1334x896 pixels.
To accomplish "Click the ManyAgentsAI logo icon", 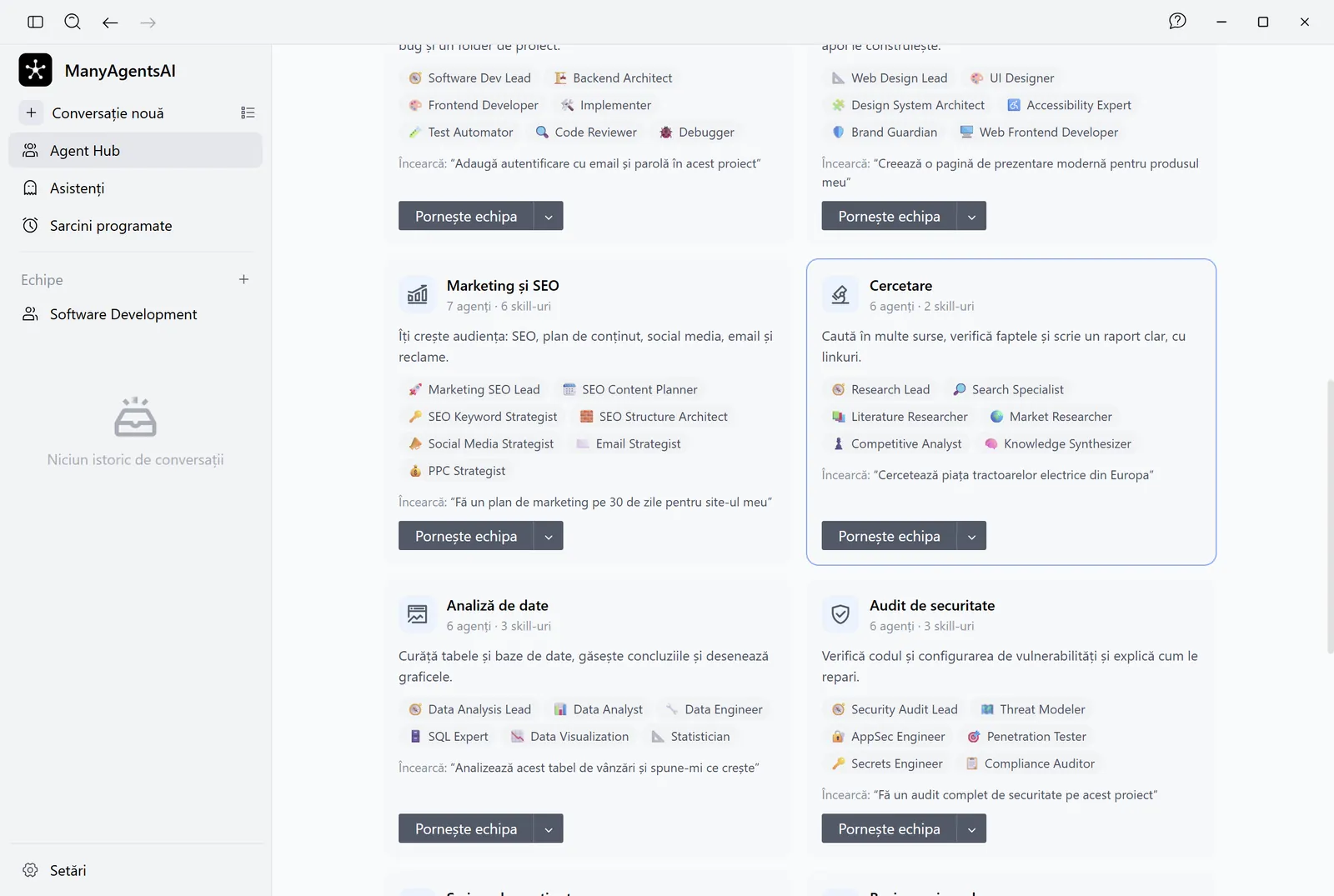I will click(36, 70).
